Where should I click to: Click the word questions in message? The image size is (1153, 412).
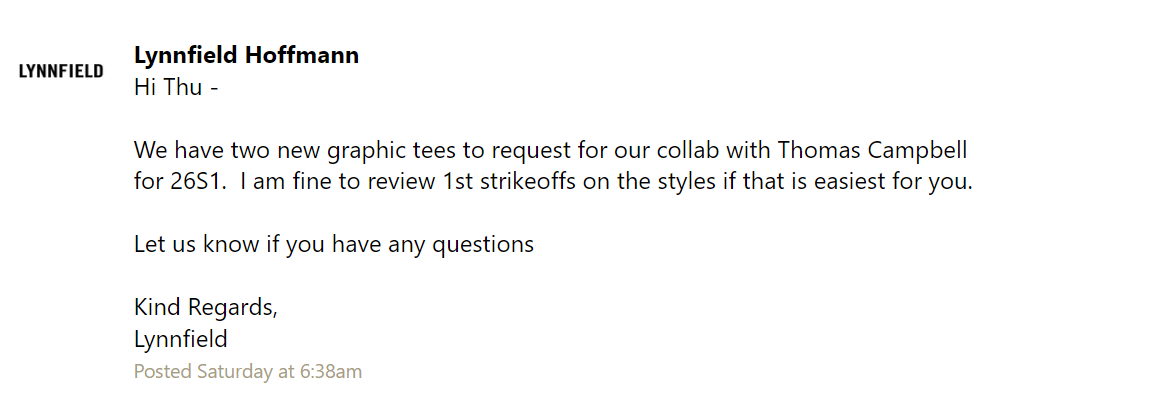pos(482,245)
